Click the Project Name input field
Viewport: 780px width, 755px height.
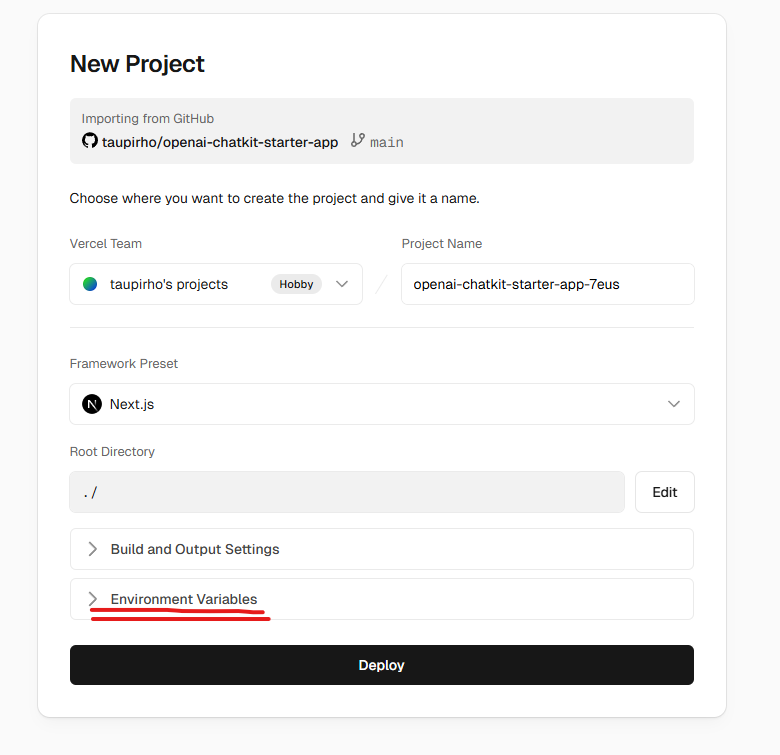click(547, 284)
